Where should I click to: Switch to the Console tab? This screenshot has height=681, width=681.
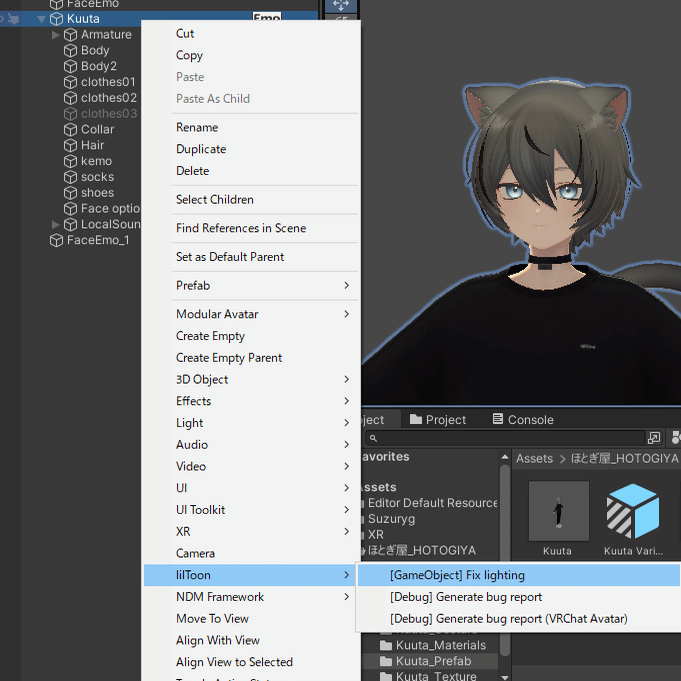tap(523, 420)
